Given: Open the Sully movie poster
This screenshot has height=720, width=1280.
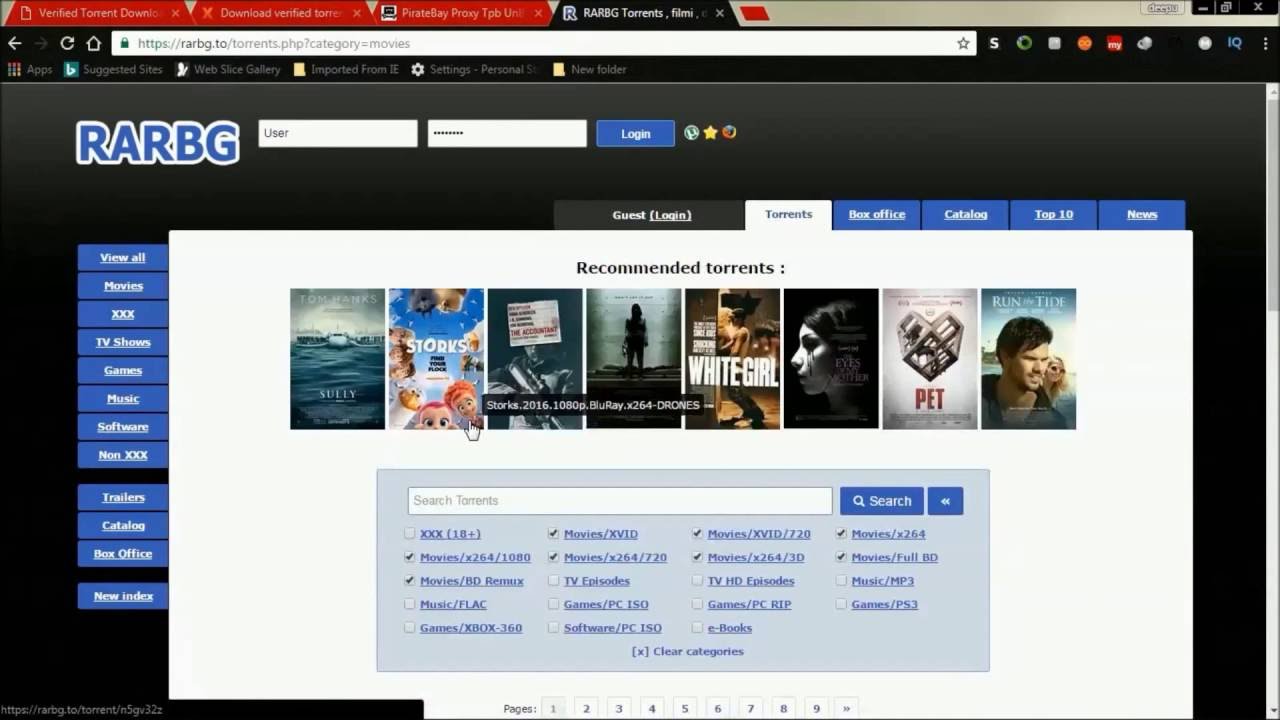Looking at the screenshot, I should point(337,359).
